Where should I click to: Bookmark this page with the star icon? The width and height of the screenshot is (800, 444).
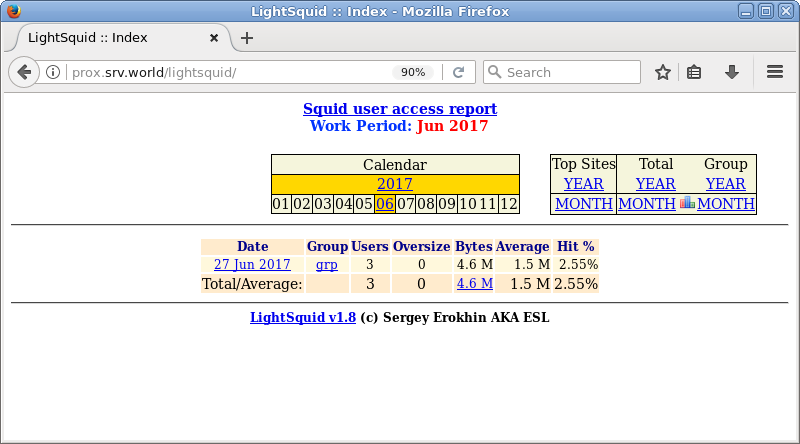pyautogui.click(x=663, y=72)
